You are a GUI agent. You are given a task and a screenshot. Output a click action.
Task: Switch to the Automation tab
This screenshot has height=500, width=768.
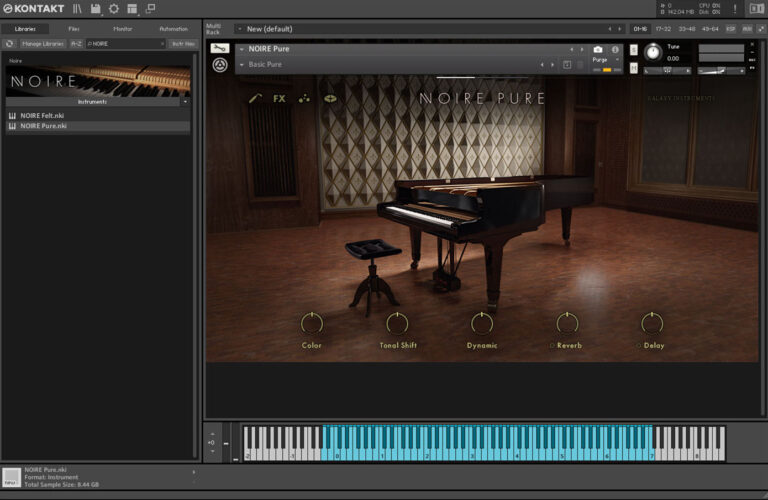click(173, 29)
